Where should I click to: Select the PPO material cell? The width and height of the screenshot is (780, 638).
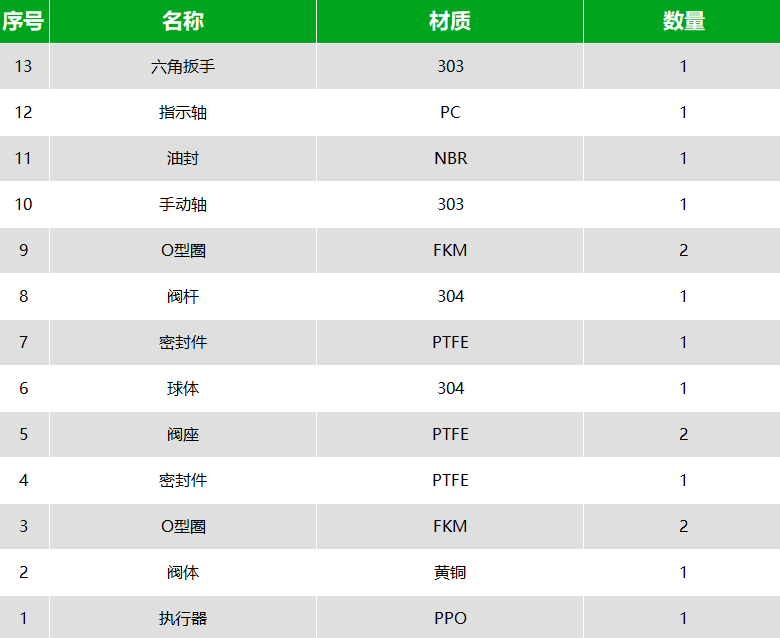point(450,618)
